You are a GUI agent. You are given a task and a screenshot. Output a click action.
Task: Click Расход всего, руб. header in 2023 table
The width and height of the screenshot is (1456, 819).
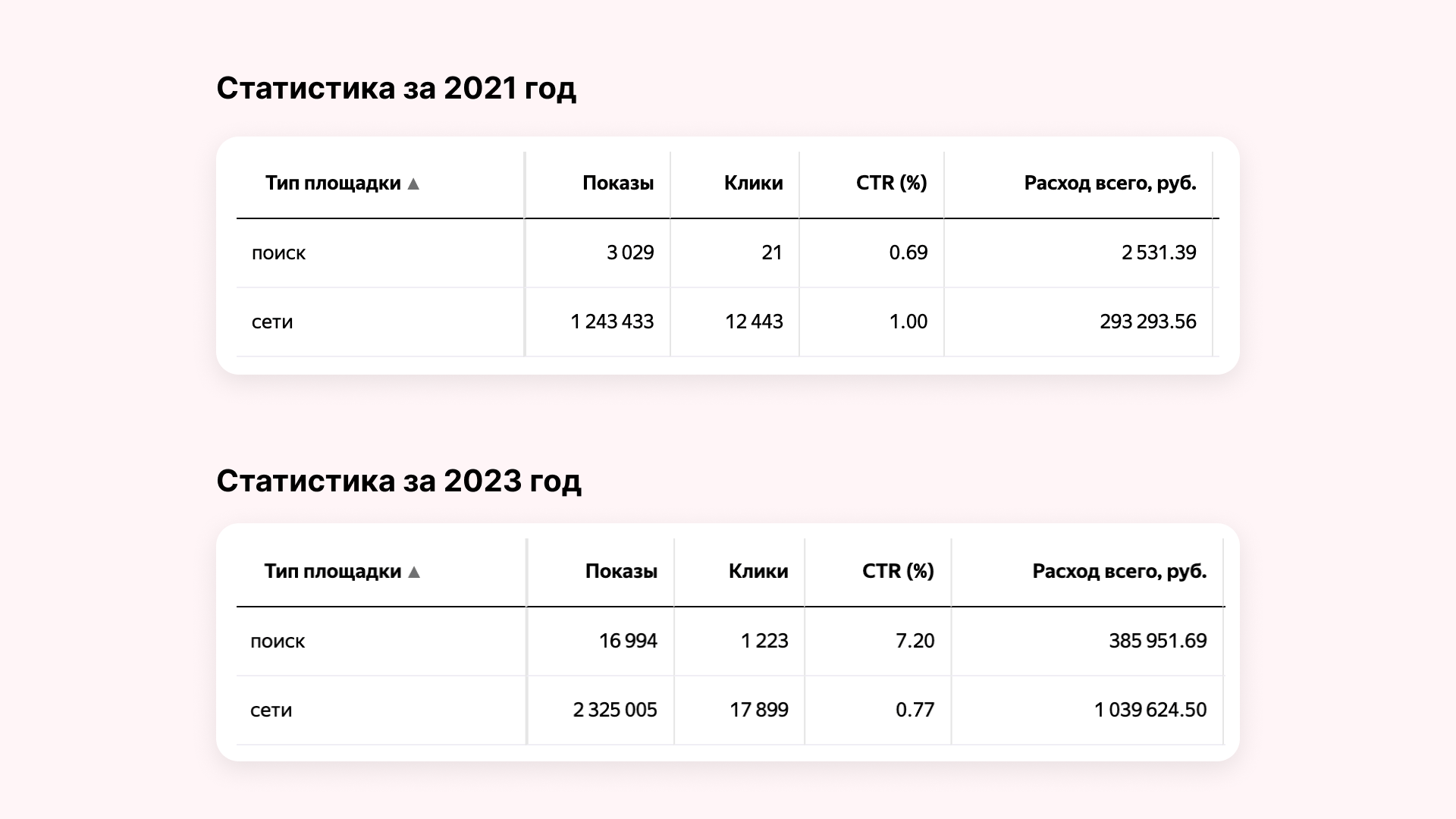click(1119, 571)
